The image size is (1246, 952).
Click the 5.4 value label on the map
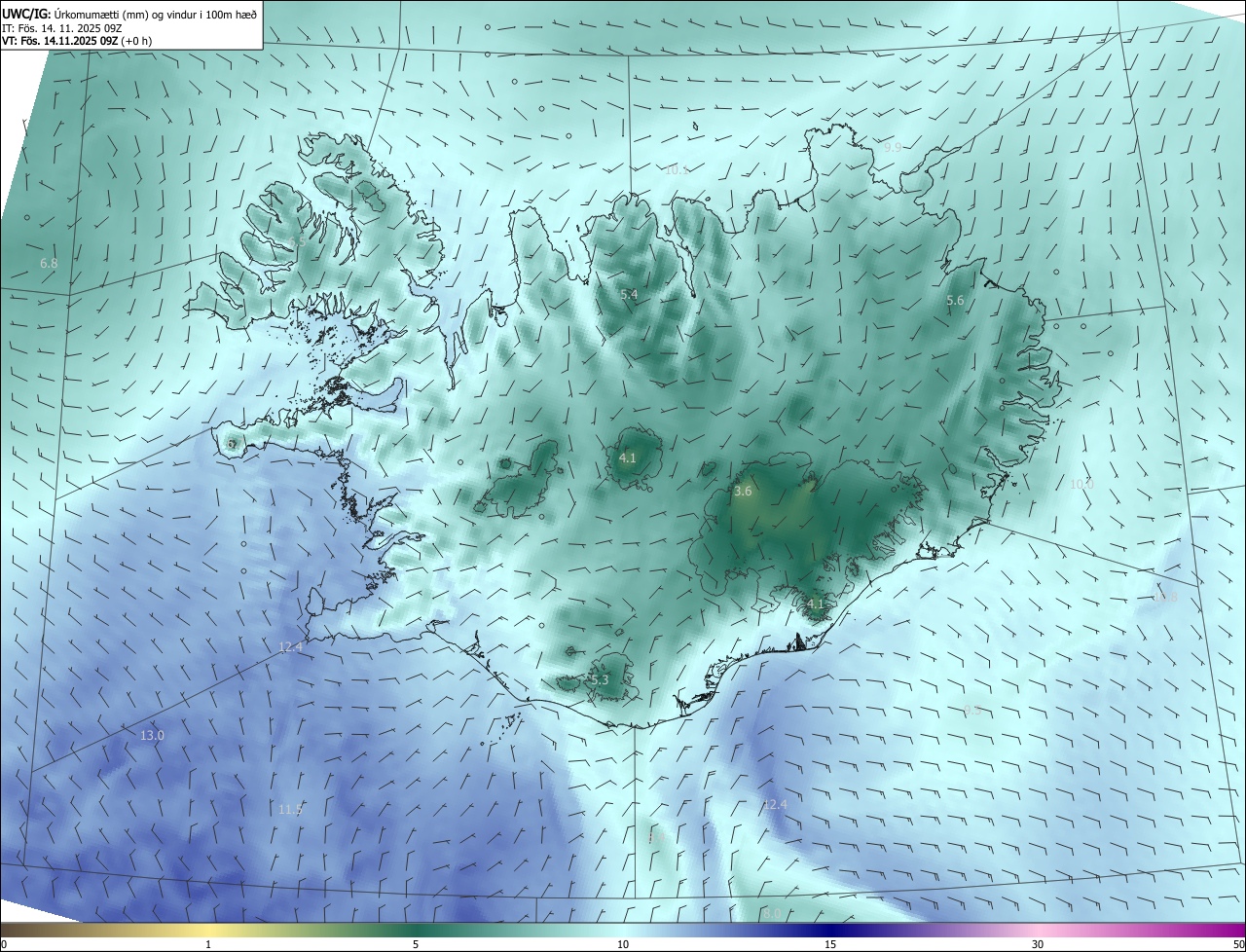[x=629, y=294]
